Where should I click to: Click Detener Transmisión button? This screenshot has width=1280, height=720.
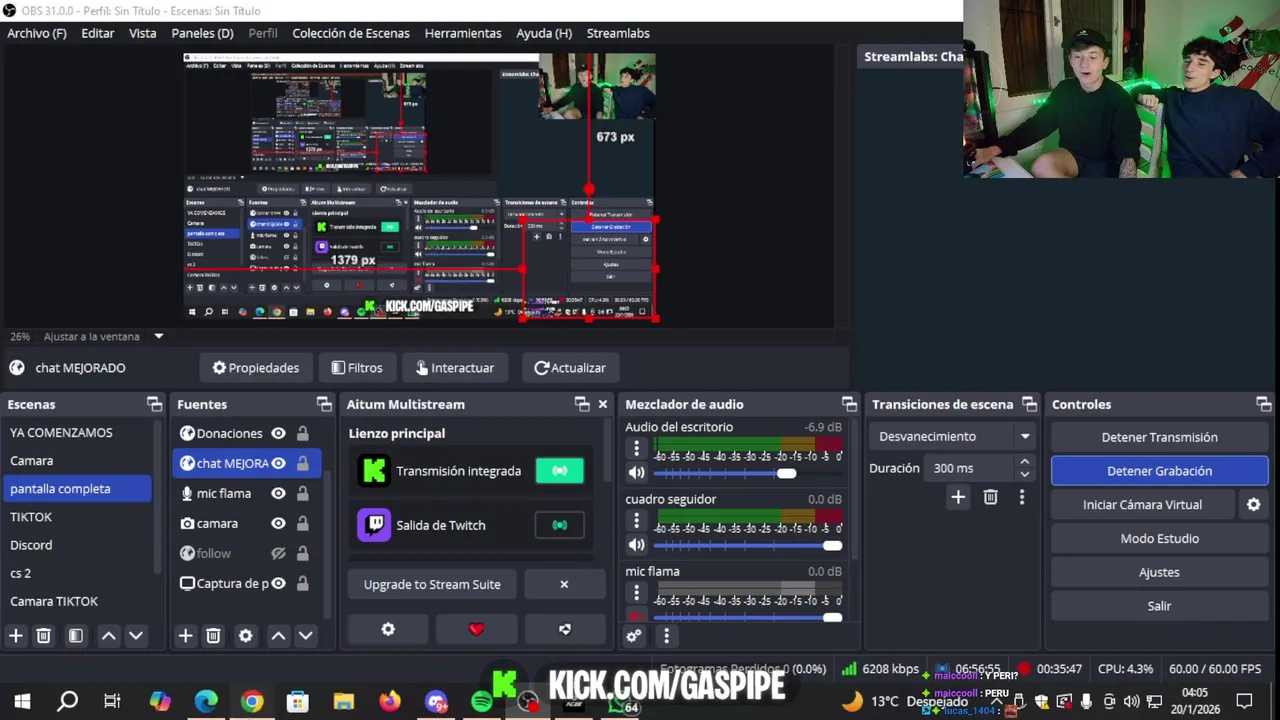tap(1159, 437)
